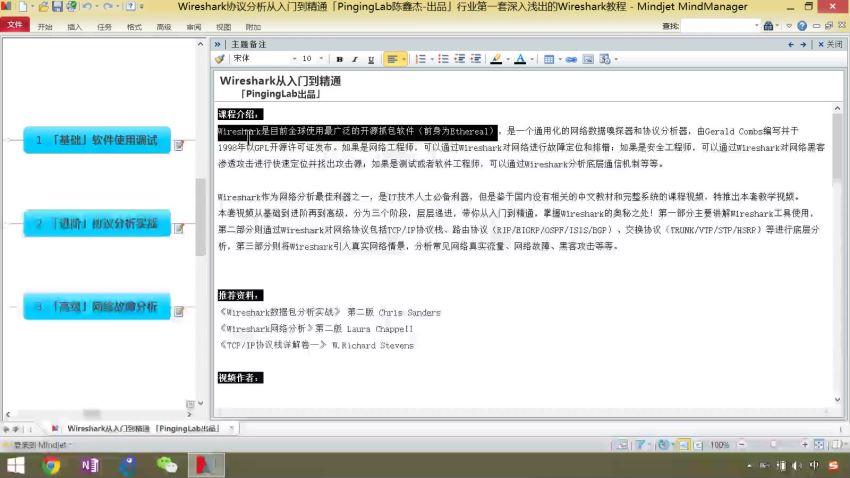Click the 登录到 Mindjet sign-in link
The height and width of the screenshot is (478, 850).
pyautogui.click(x=40, y=445)
